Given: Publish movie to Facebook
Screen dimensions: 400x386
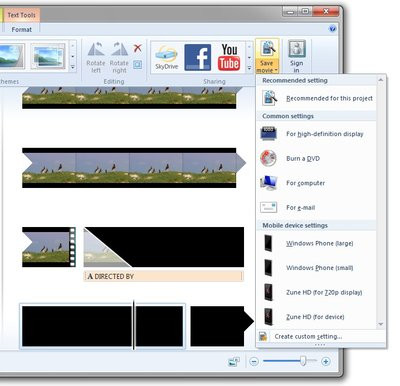Looking at the screenshot, I should click(198, 57).
